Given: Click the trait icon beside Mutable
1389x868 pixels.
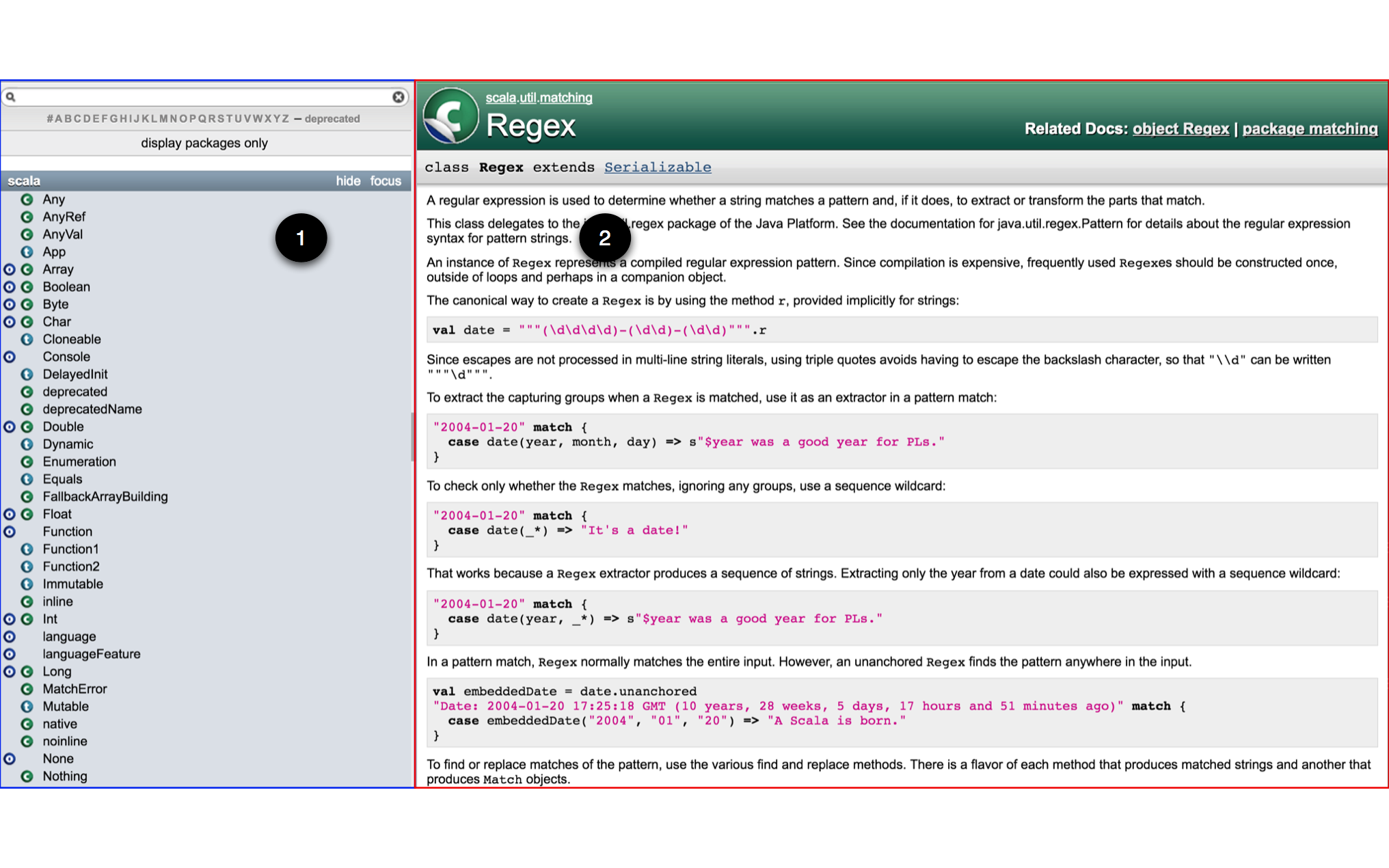Looking at the screenshot, I should point(27,706).
